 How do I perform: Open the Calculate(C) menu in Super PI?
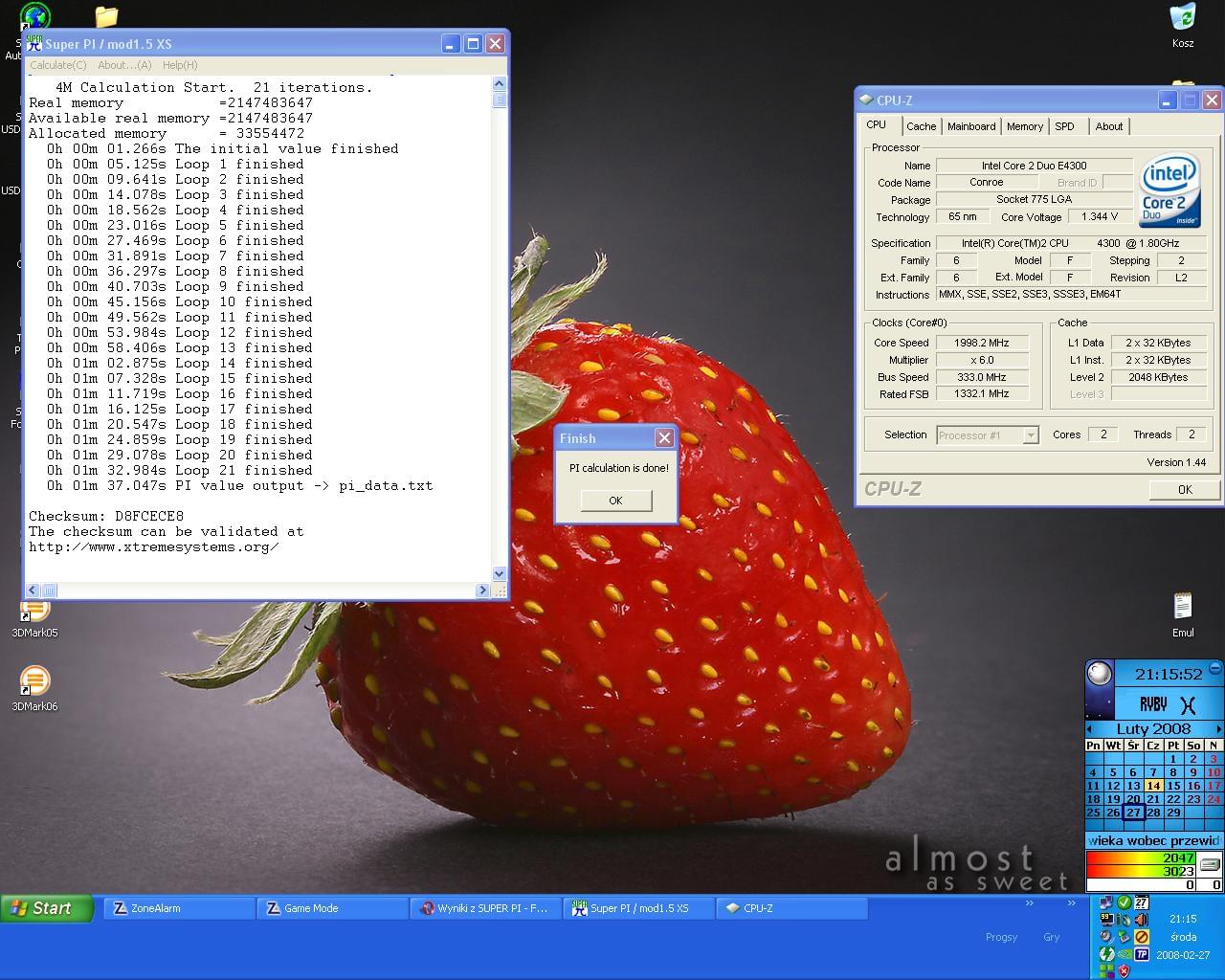(x=58, y=65)
